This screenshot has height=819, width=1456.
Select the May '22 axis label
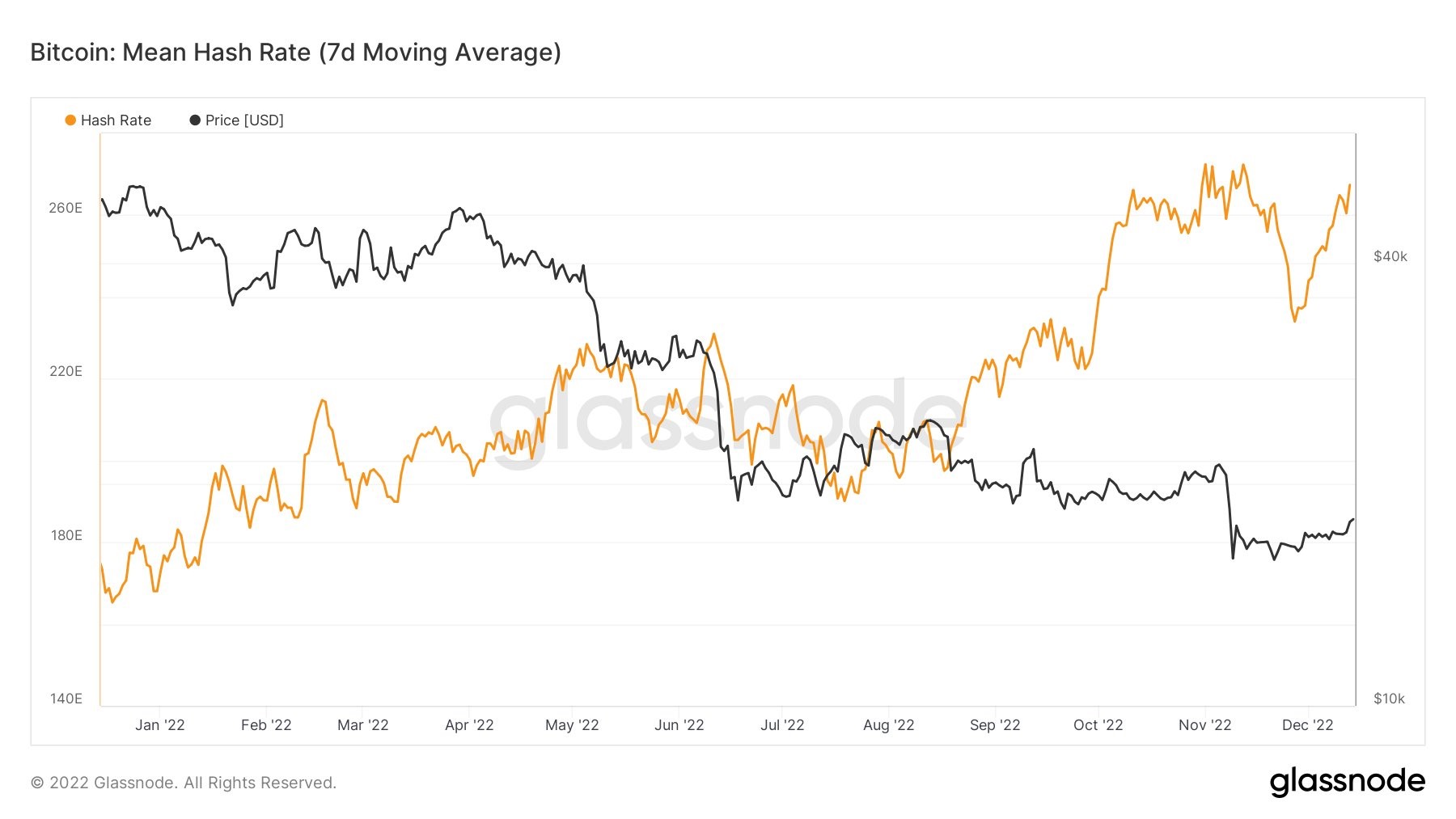point(572,725)
